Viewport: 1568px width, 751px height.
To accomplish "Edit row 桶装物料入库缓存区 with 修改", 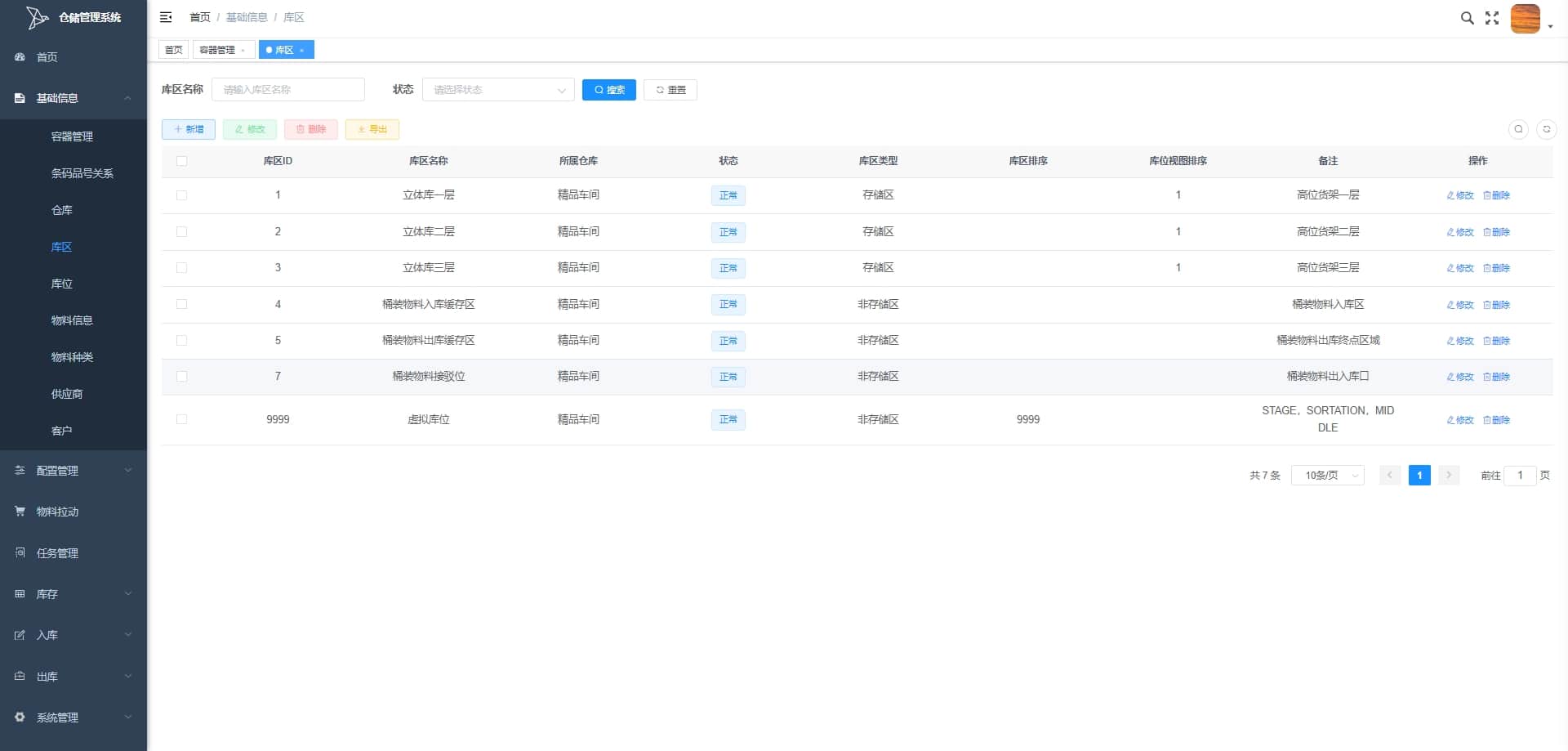I will click(1460, 305).
